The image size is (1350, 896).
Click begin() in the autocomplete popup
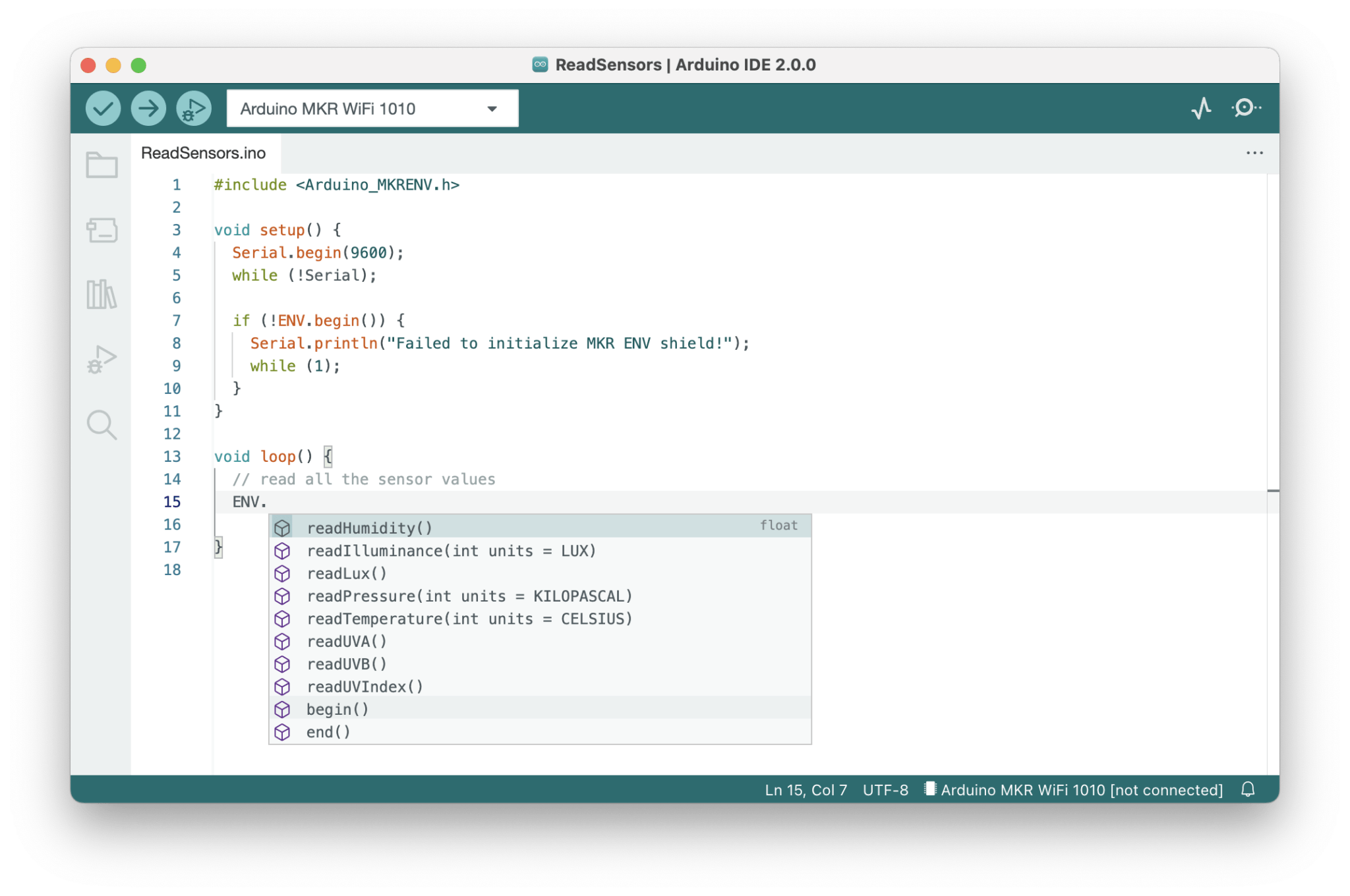tap(337, 709)
